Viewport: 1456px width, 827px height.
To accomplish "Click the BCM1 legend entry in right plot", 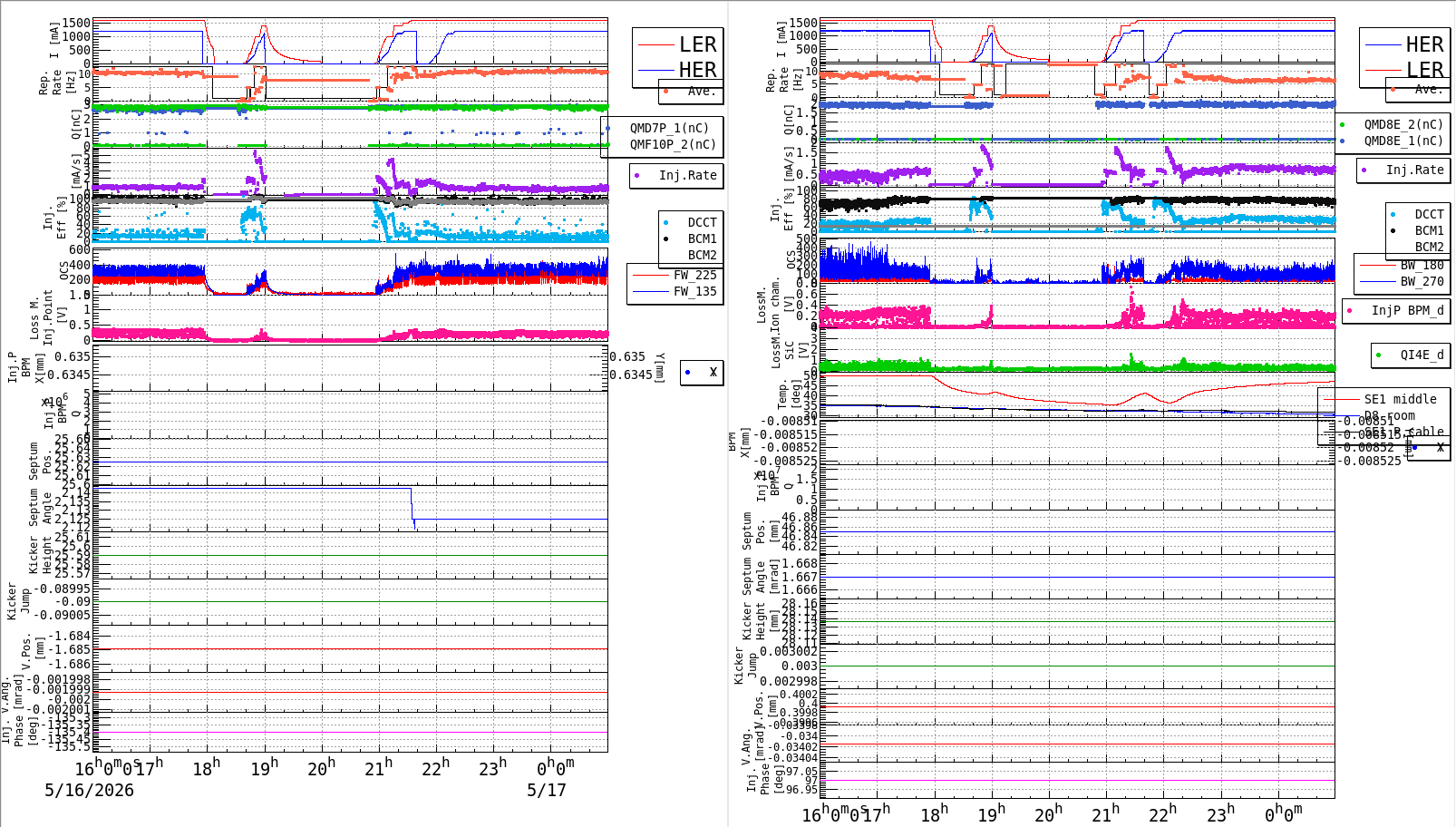I will point(1429,231).
